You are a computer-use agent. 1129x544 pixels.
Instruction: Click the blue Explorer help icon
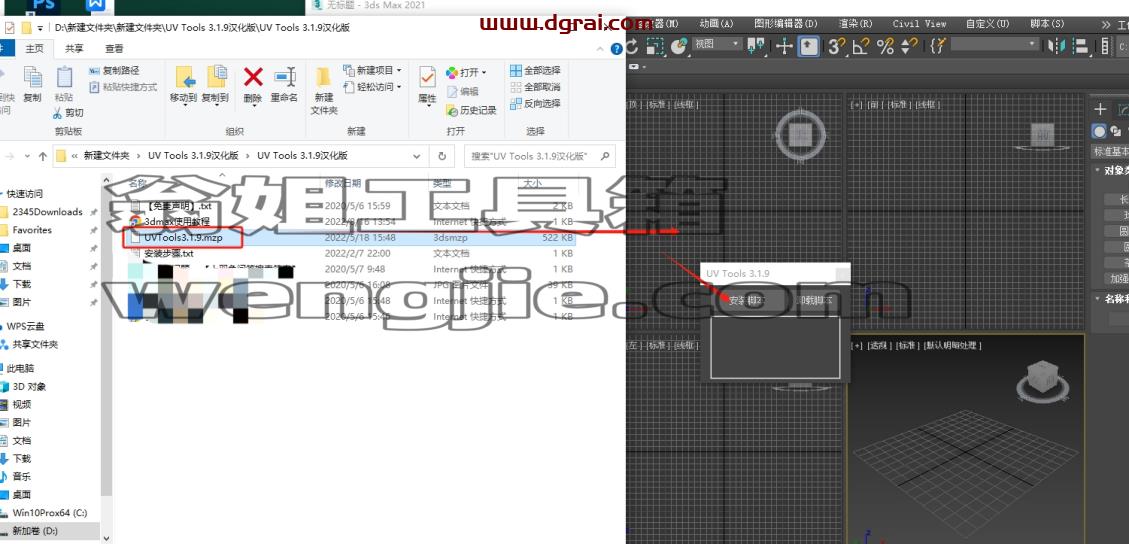tap(616, 49)
